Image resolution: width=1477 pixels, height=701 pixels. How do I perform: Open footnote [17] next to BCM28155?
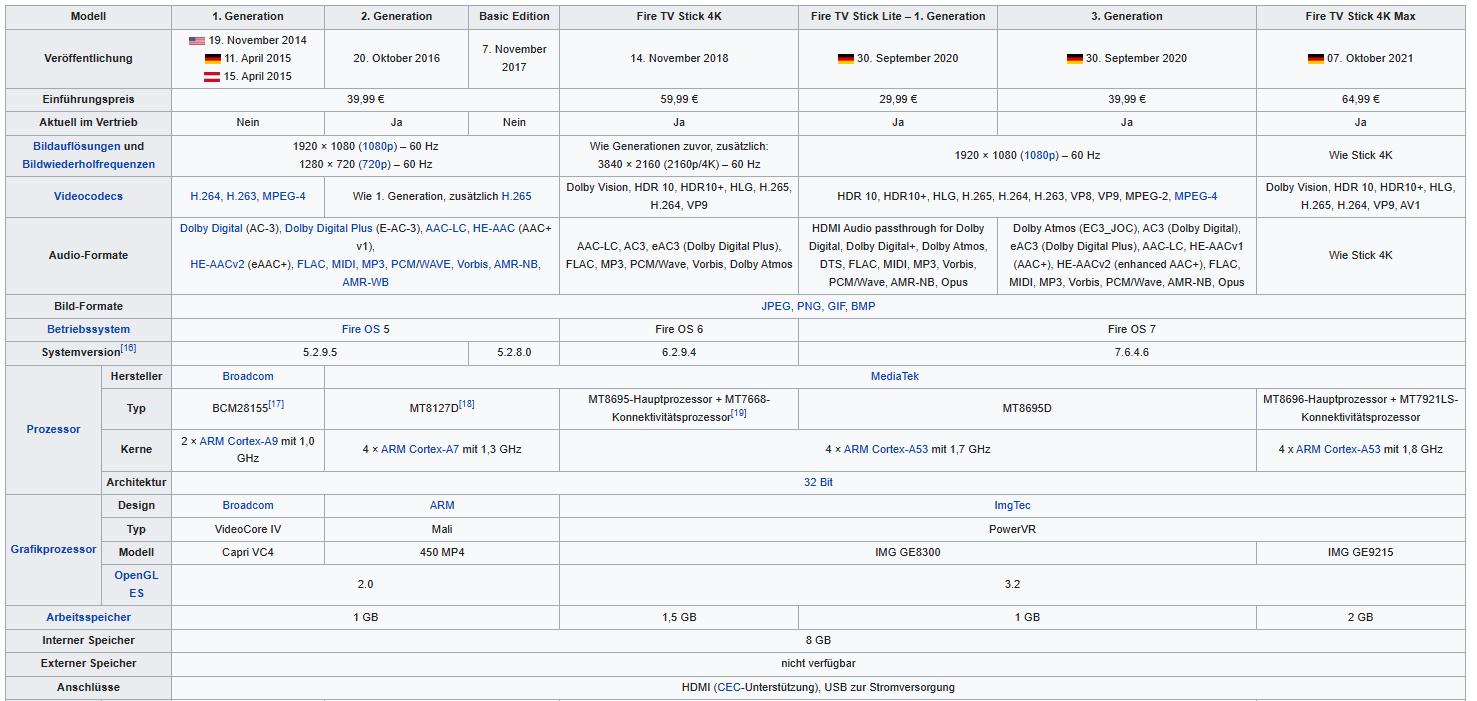click(275, 405)
